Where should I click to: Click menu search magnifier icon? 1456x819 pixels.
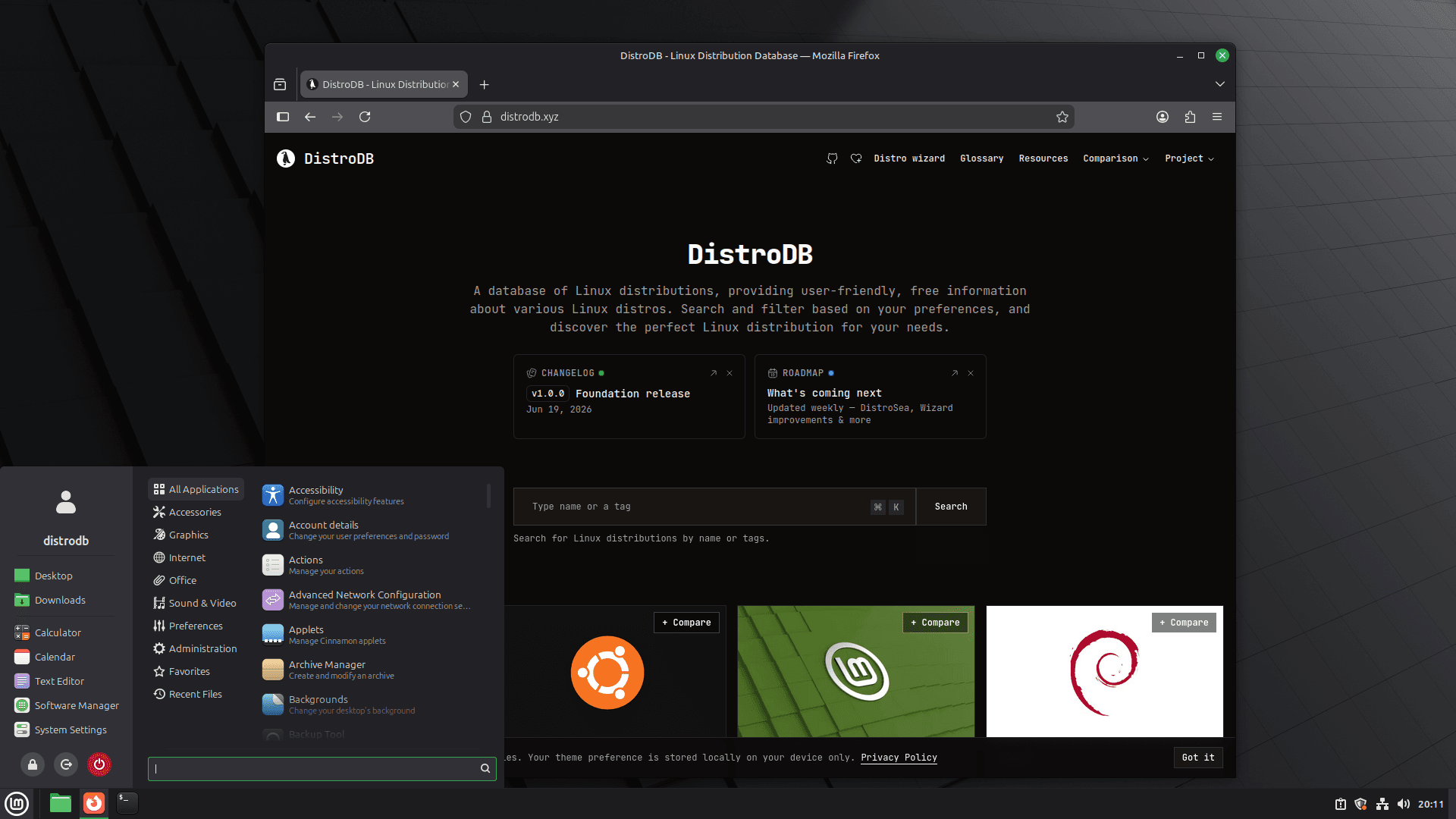[x=485, y=768]
